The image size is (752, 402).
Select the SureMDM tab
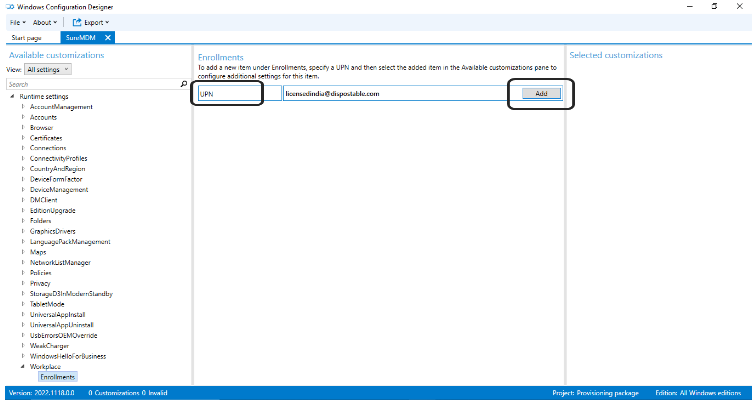(x=81, y=38)
